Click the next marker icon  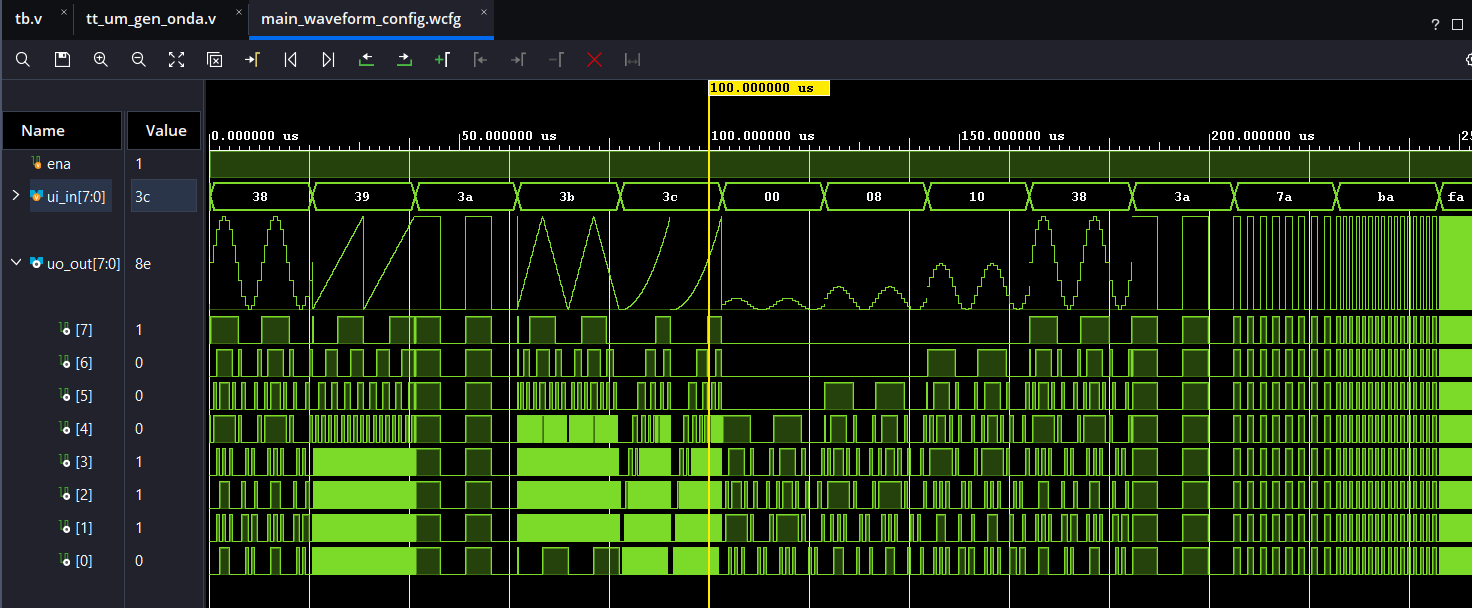click(518, 60)
